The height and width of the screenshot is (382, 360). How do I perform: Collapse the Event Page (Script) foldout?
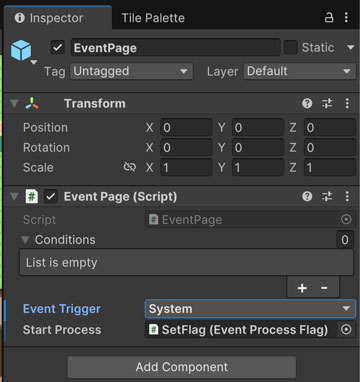point(14,197)
